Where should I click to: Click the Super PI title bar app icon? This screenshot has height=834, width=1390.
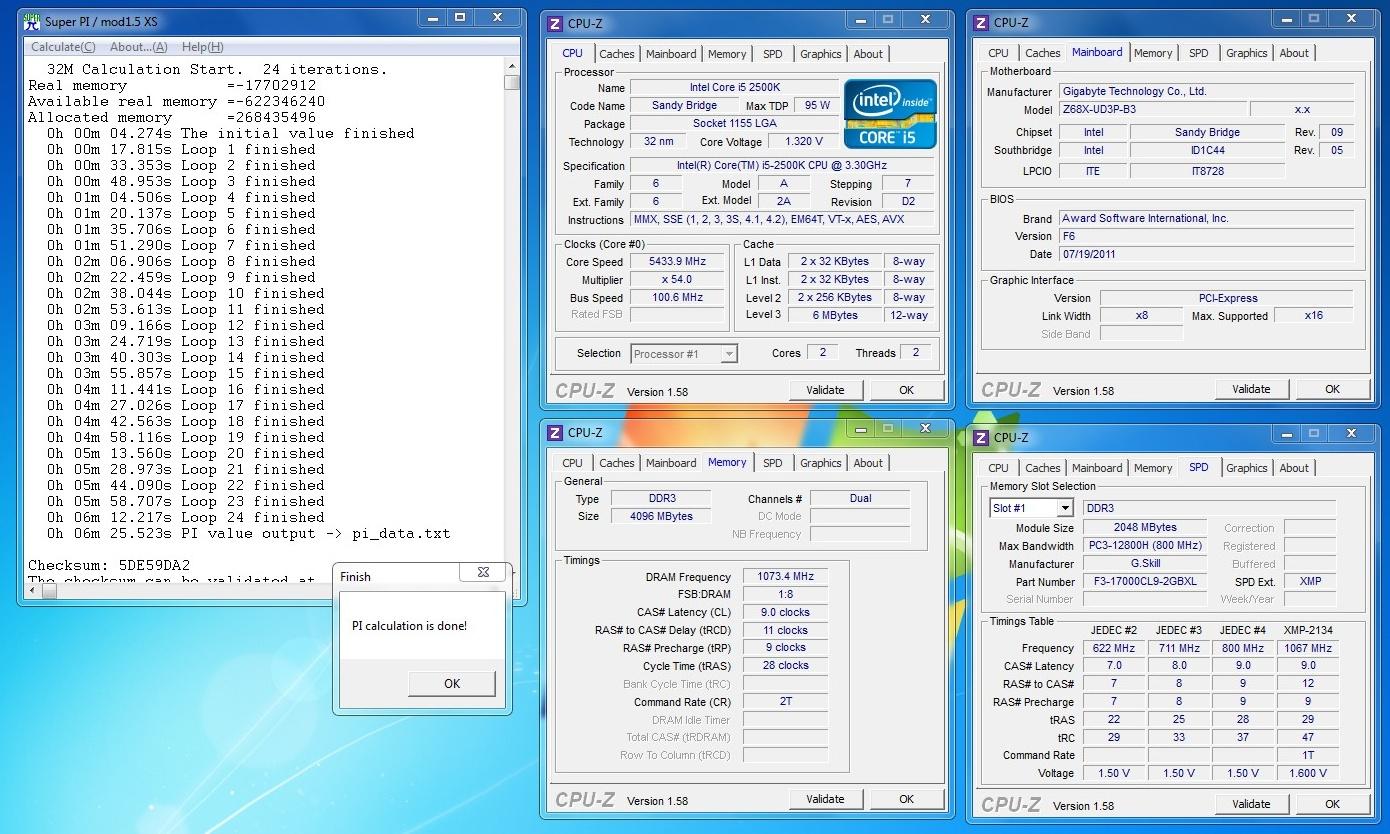tap(32, 21)
